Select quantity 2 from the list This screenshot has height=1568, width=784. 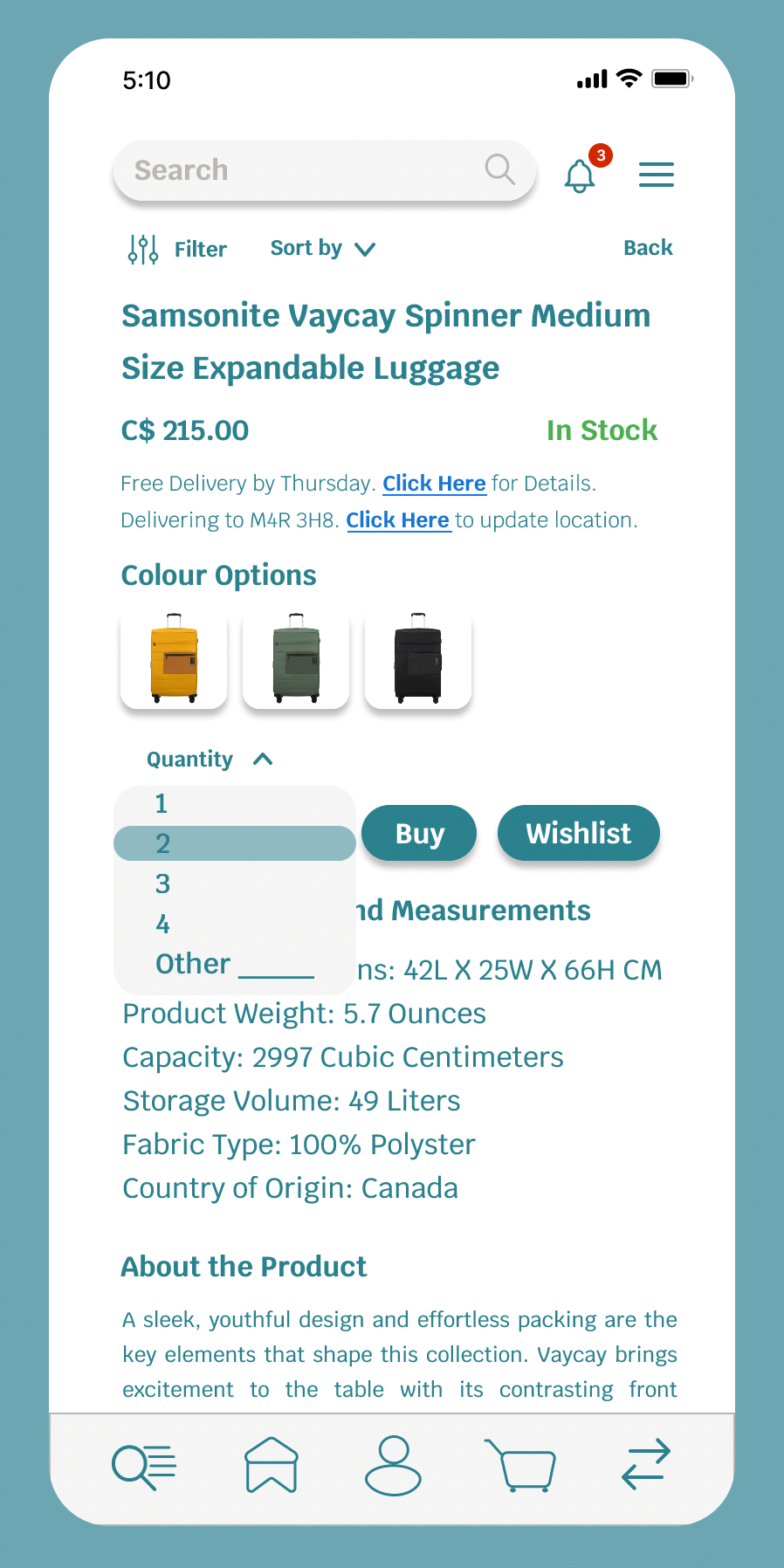[x=234, y=843]
